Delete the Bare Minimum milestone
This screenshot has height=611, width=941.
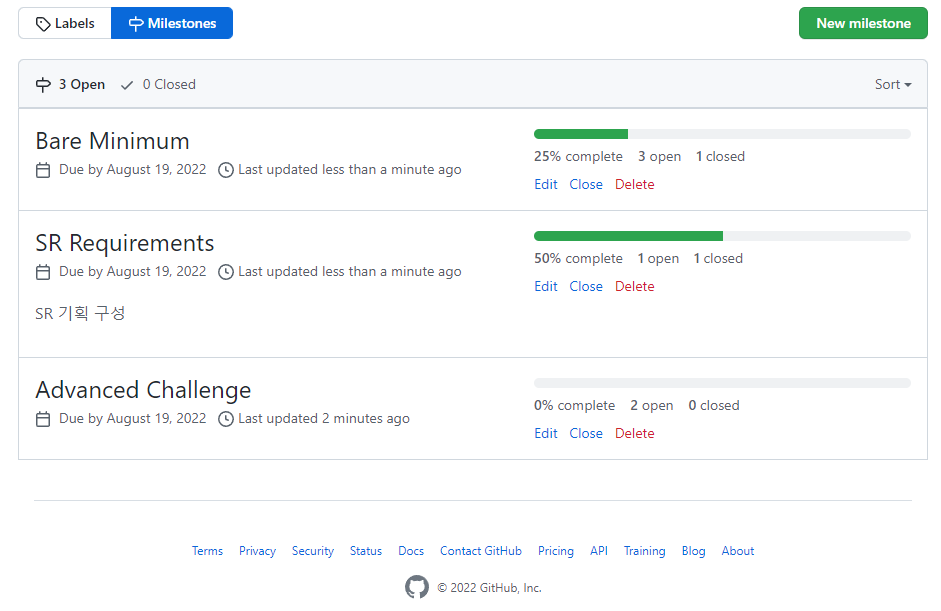click(x=634, y=185)
